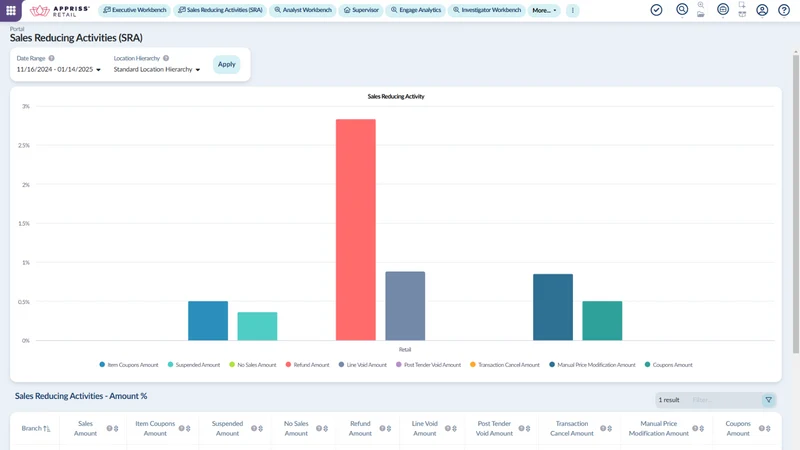
Task: Toggle Suspended Amount series in legend
Action: pos(194,365)
